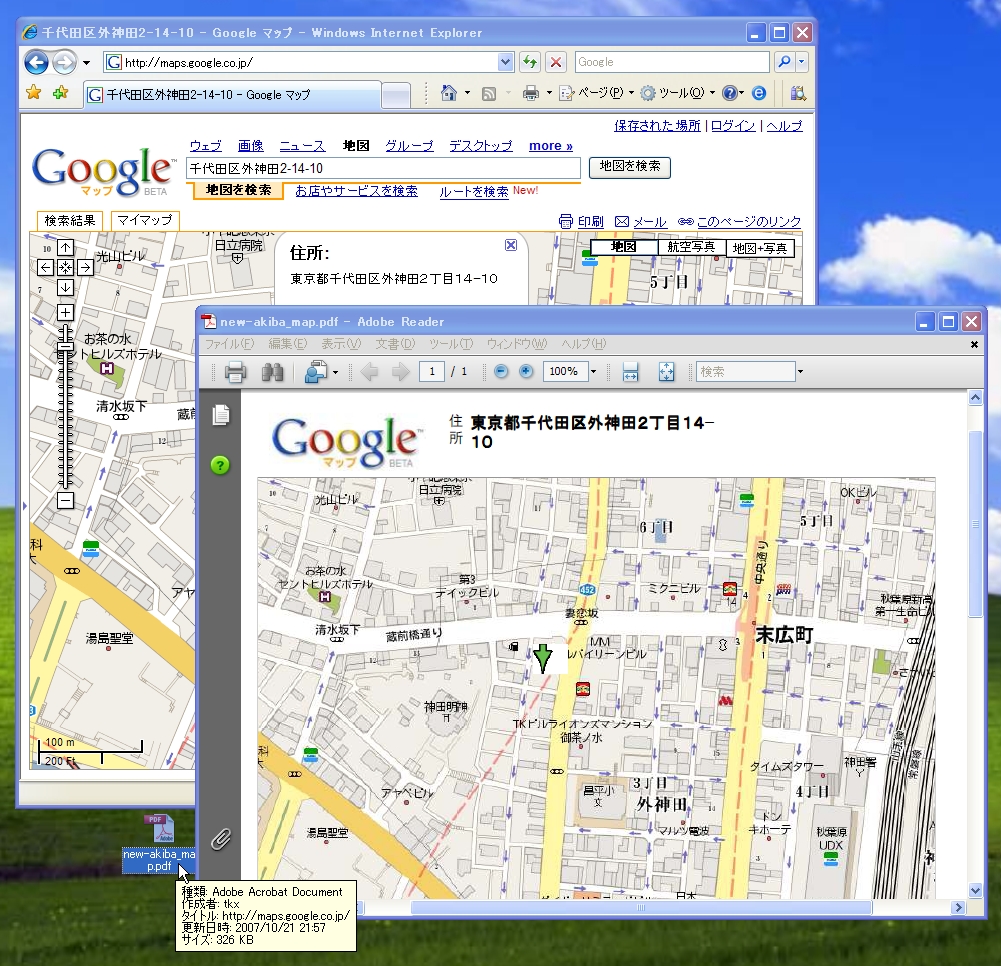
Task: Click the Adobe Reader fit width icon
Action: (x=630, y=372)
